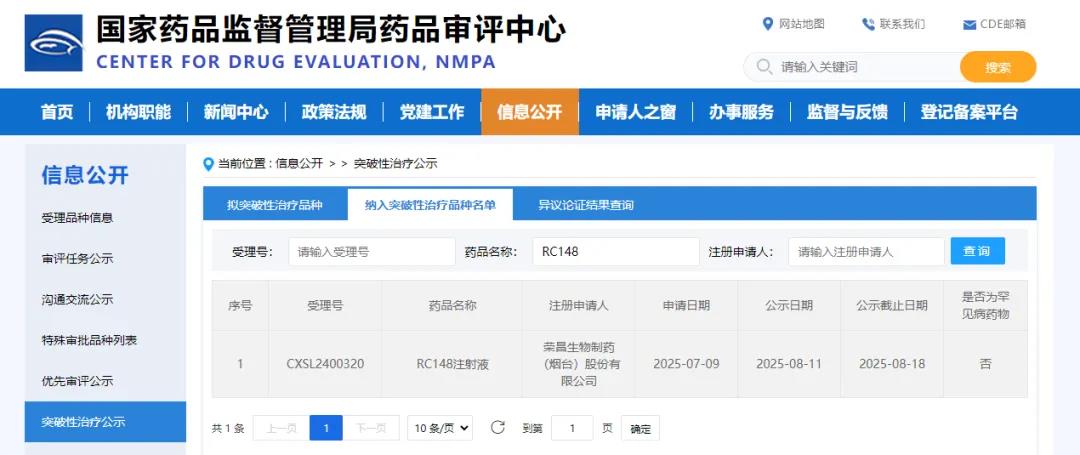Image resolution: width=1080 pixels, height=455 pixels.
Task: Open 沟通交流公示 in the sidebar
Action: 77,299
